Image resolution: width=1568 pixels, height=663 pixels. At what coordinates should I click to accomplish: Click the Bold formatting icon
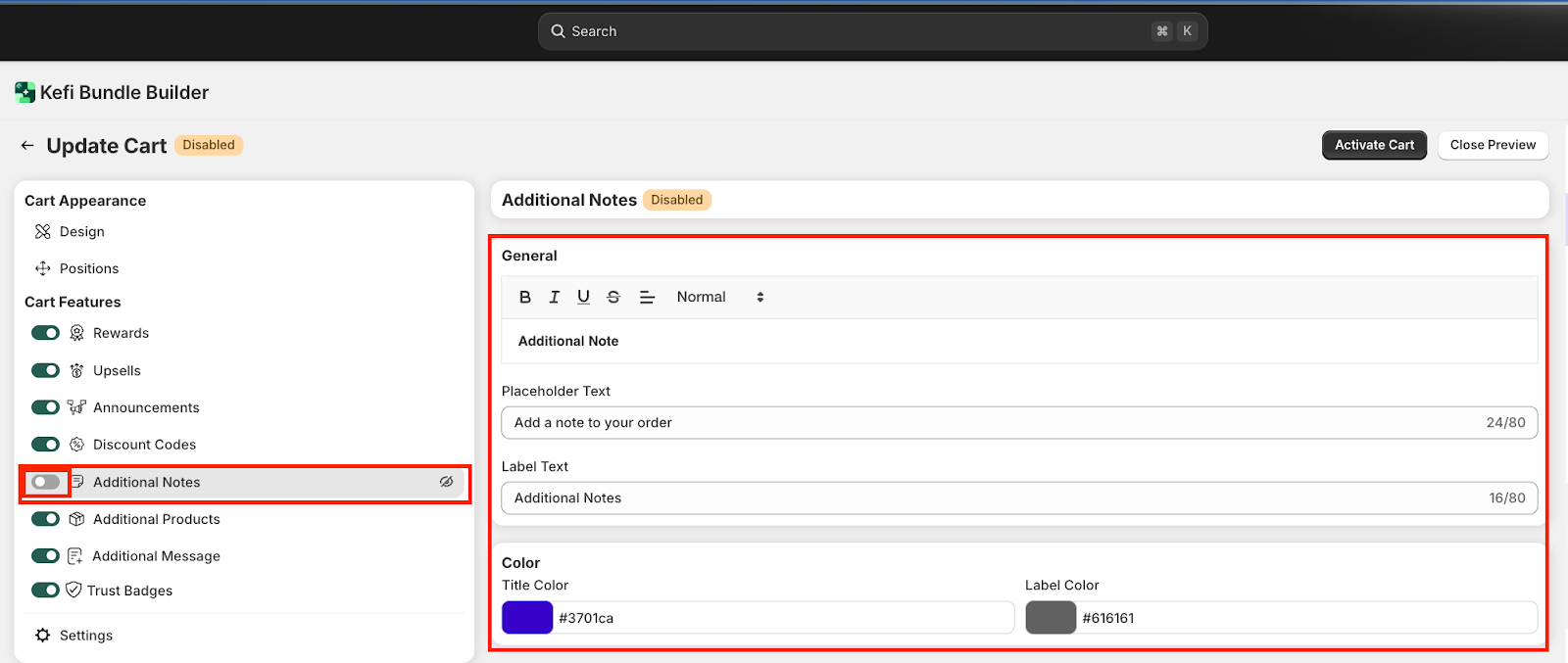click(525, 297)
